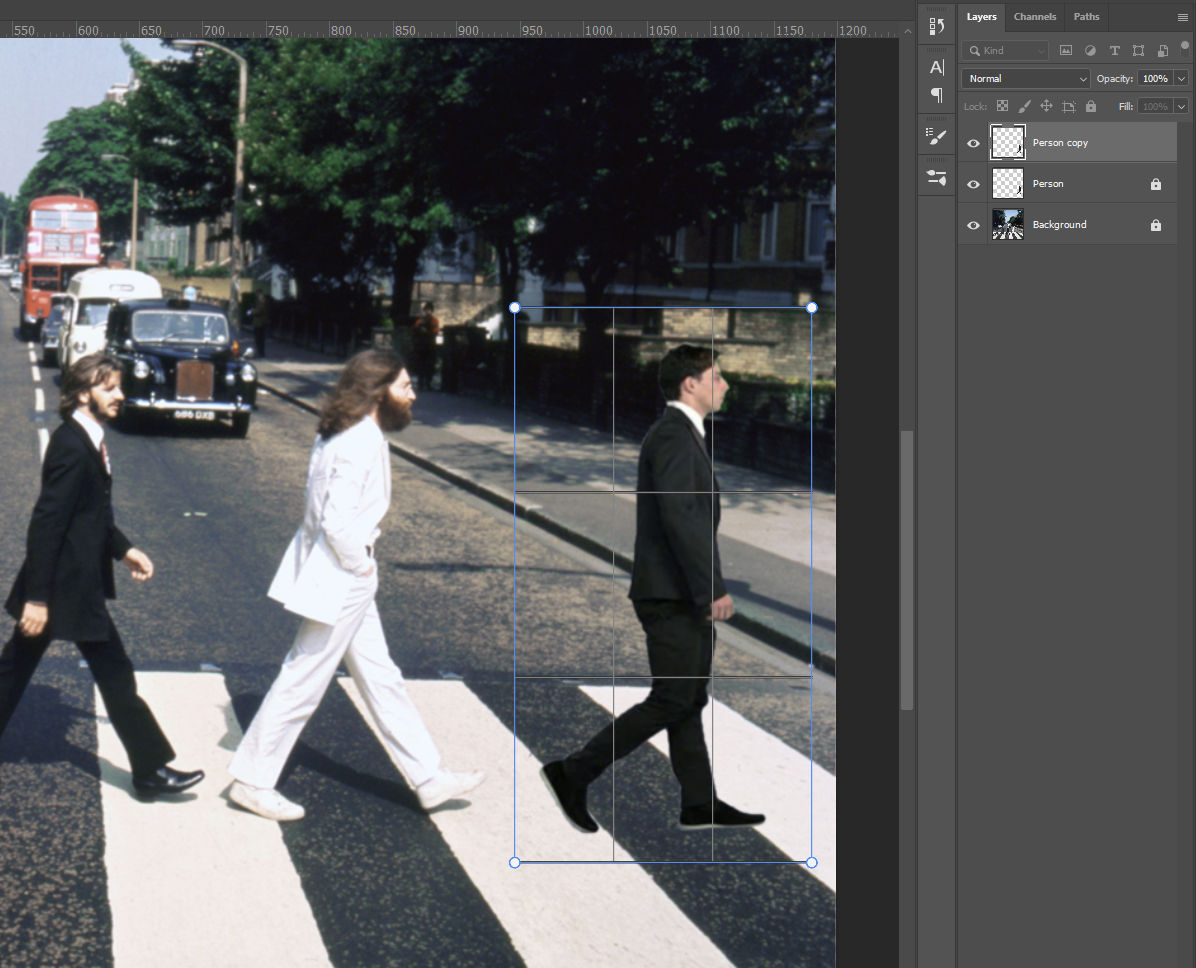Select the Person copy layer thumbnail

click(x=1008, y=143)
